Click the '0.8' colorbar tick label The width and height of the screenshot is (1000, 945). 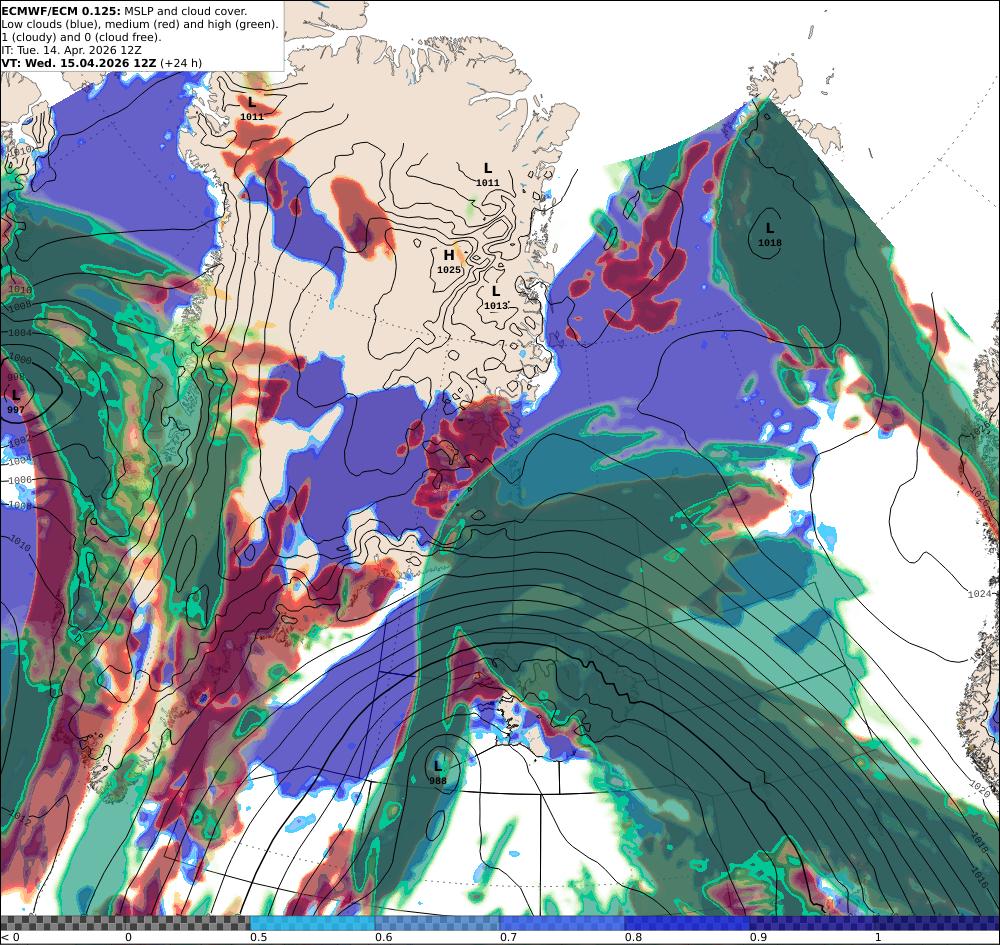(x=633, y=937)
